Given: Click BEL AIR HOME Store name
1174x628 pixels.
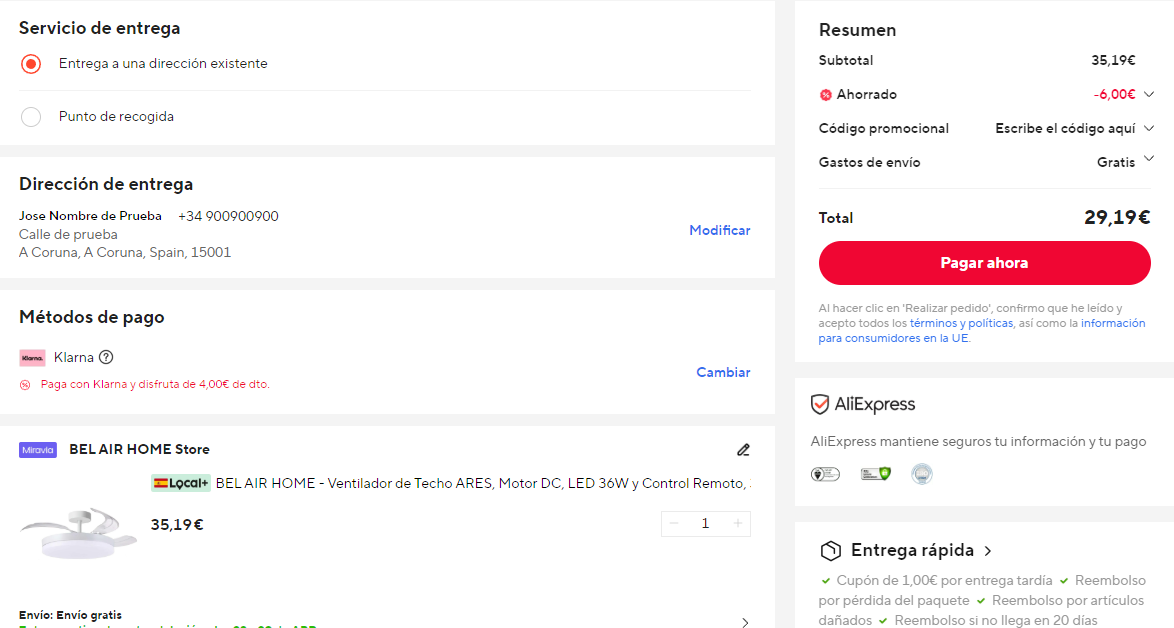Looking at the screenshot, I should point(139,450).
